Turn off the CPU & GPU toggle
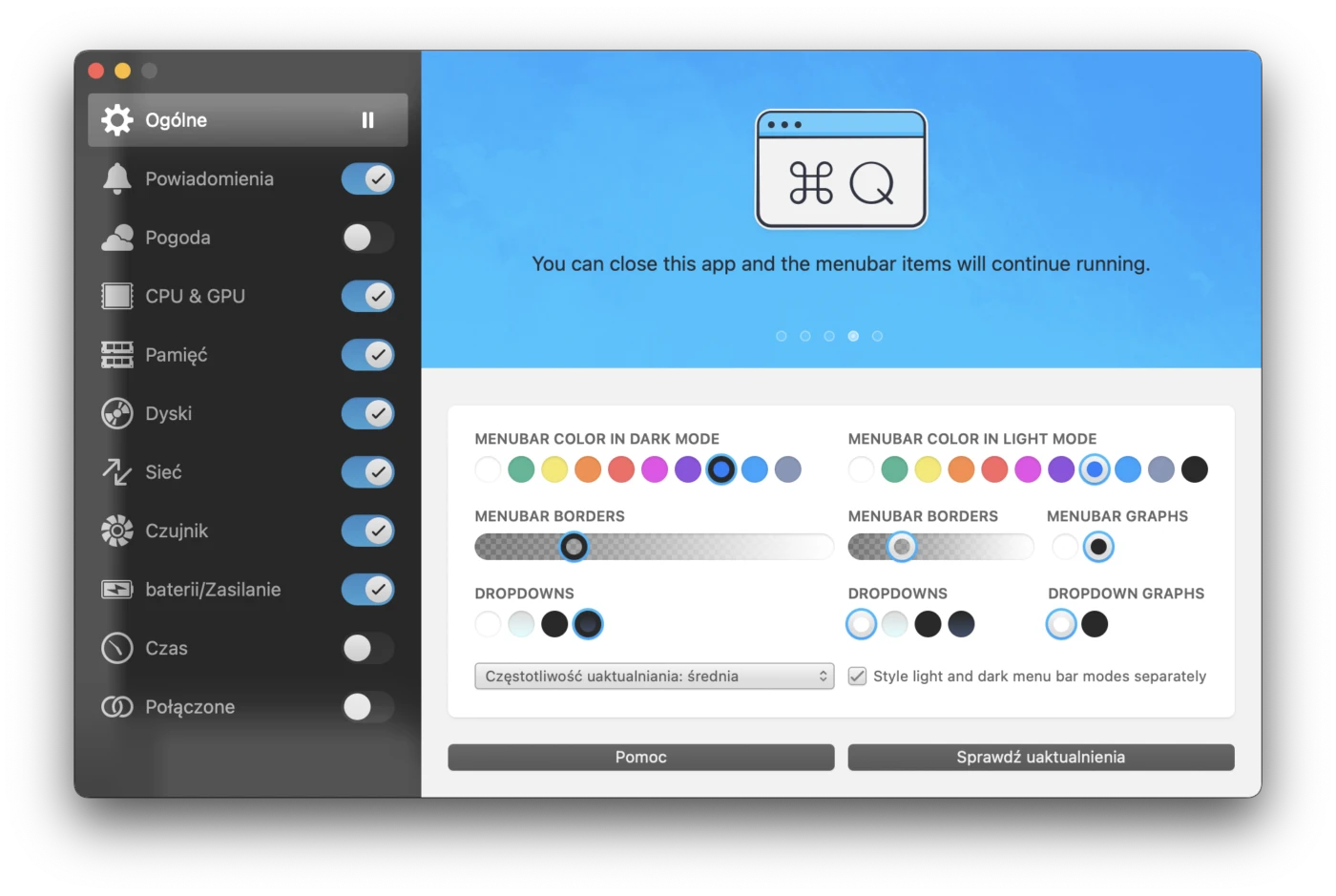 (367, 296)
